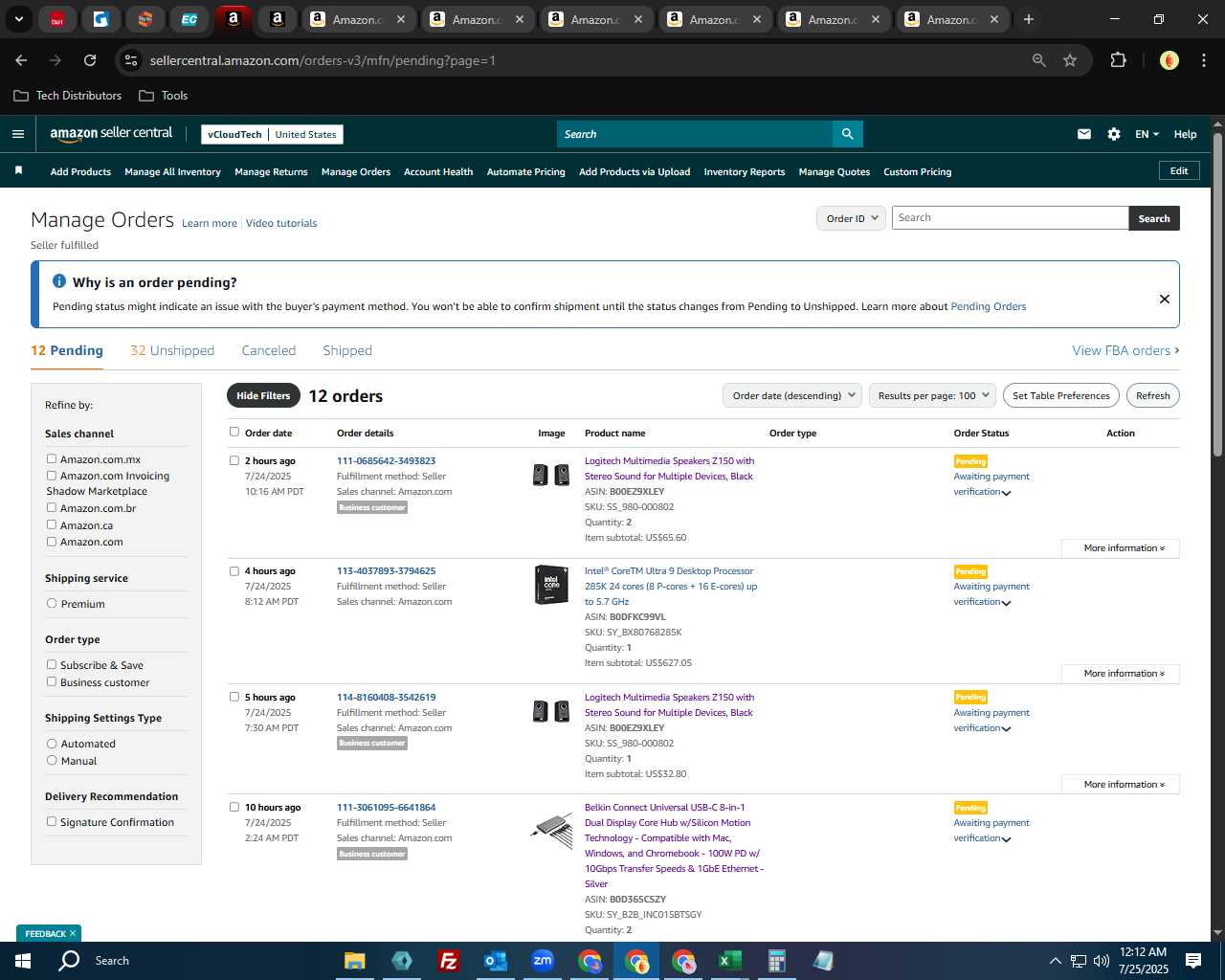Open Zoom from the taskbar
The image size is (1225, 980).
tap(542, 961)
